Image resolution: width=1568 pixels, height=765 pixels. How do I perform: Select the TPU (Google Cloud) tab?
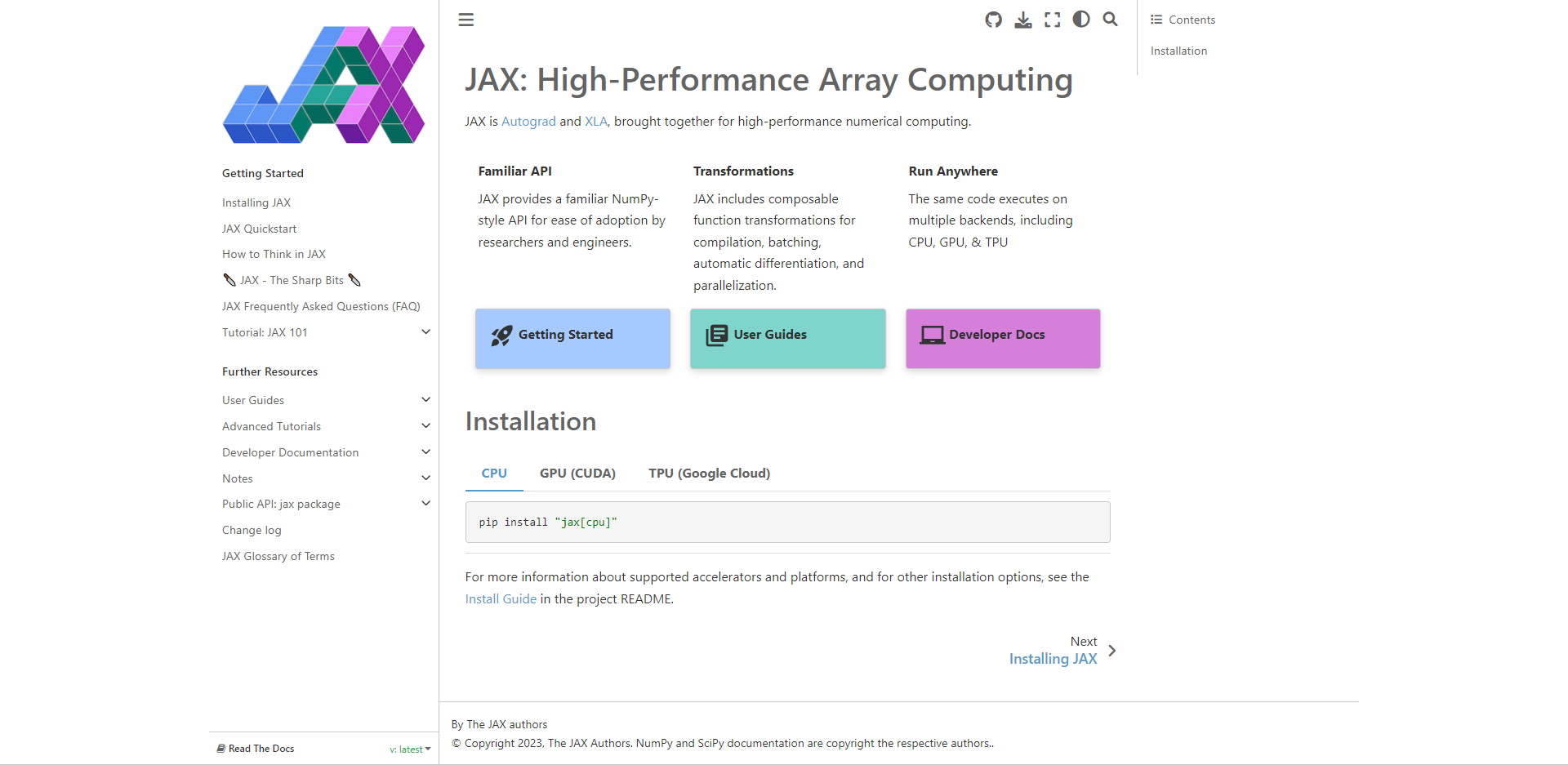coord(709,474)
